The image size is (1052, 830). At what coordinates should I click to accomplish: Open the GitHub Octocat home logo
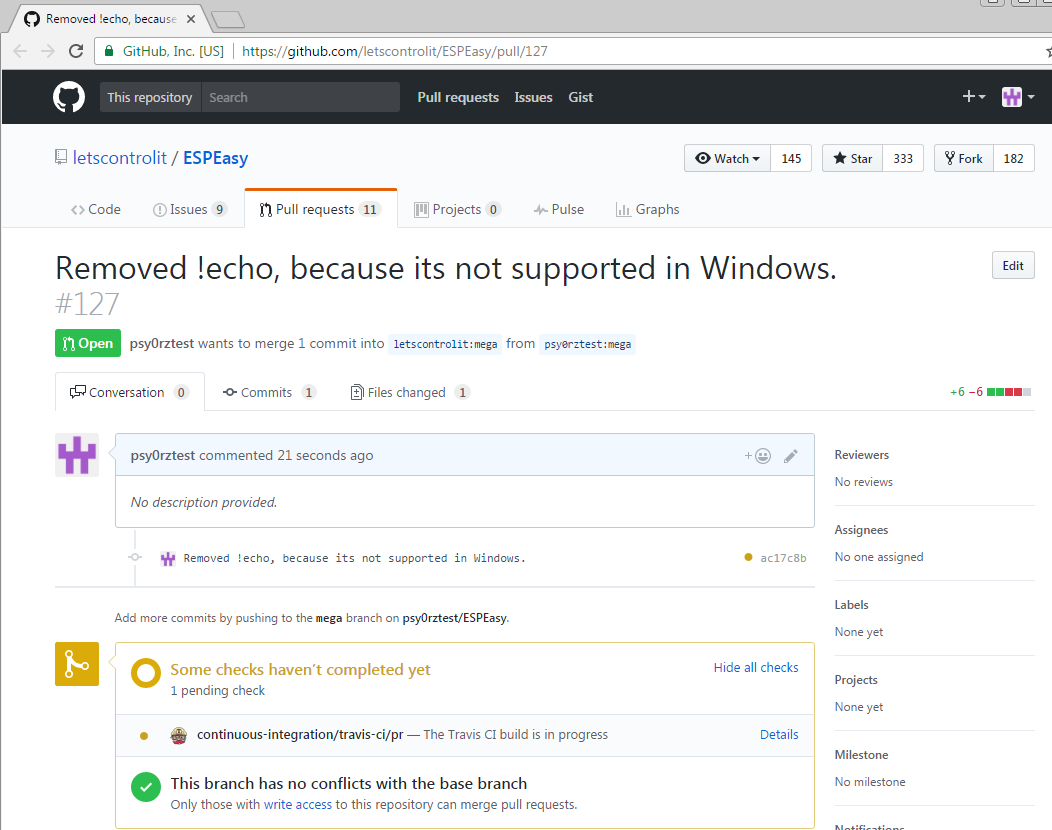(x=69, y=97)
